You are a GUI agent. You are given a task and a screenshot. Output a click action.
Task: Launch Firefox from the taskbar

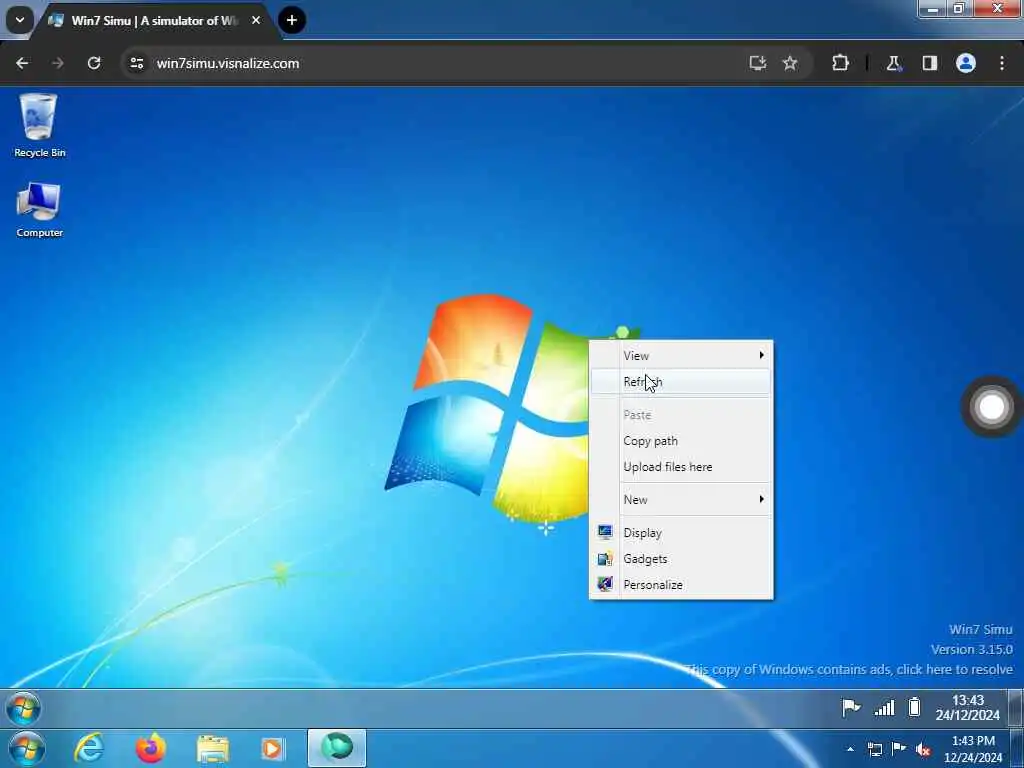(150, 748)
